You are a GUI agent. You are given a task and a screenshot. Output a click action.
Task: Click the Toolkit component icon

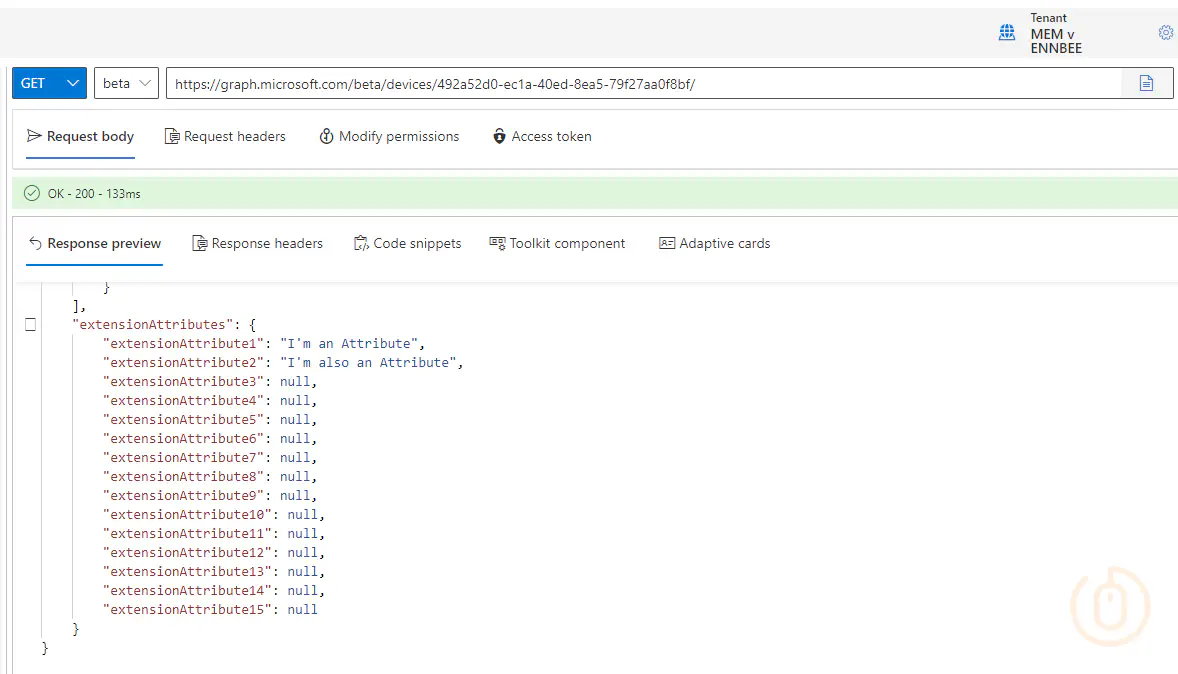pos(497,243)
